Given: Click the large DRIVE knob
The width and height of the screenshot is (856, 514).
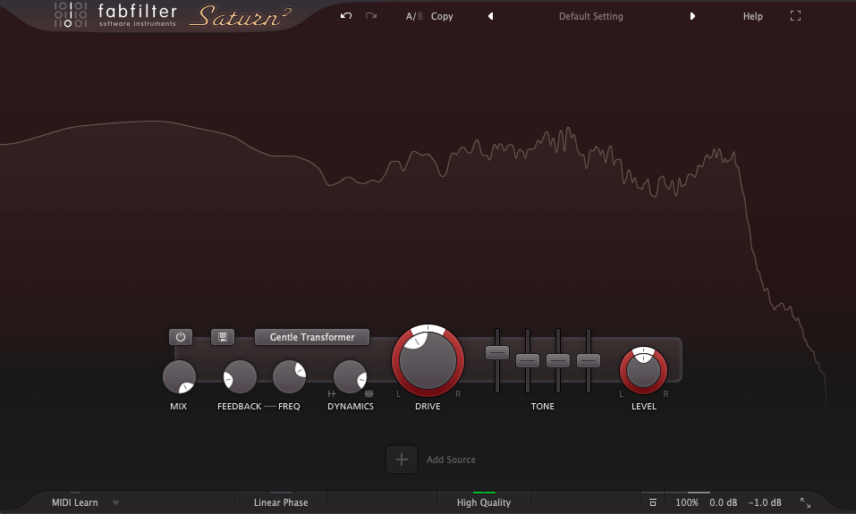Looking at the screenshot, I should point(428,361).
